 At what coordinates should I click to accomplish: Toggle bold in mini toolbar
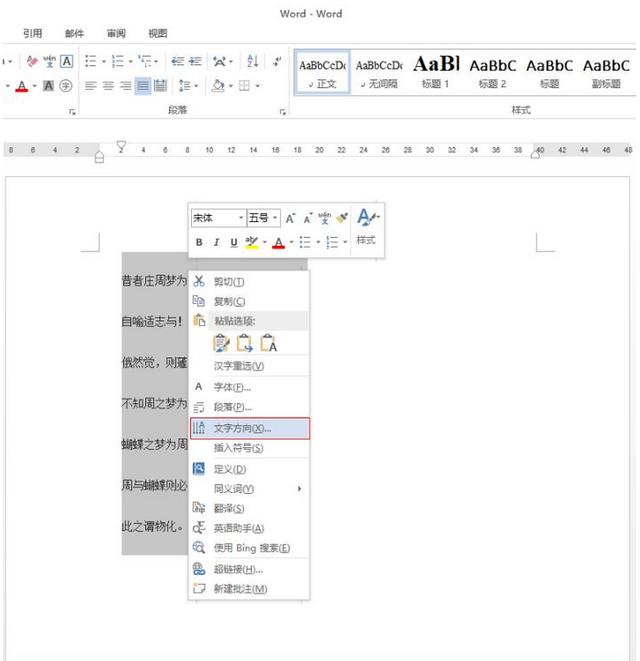pos(199,242)
